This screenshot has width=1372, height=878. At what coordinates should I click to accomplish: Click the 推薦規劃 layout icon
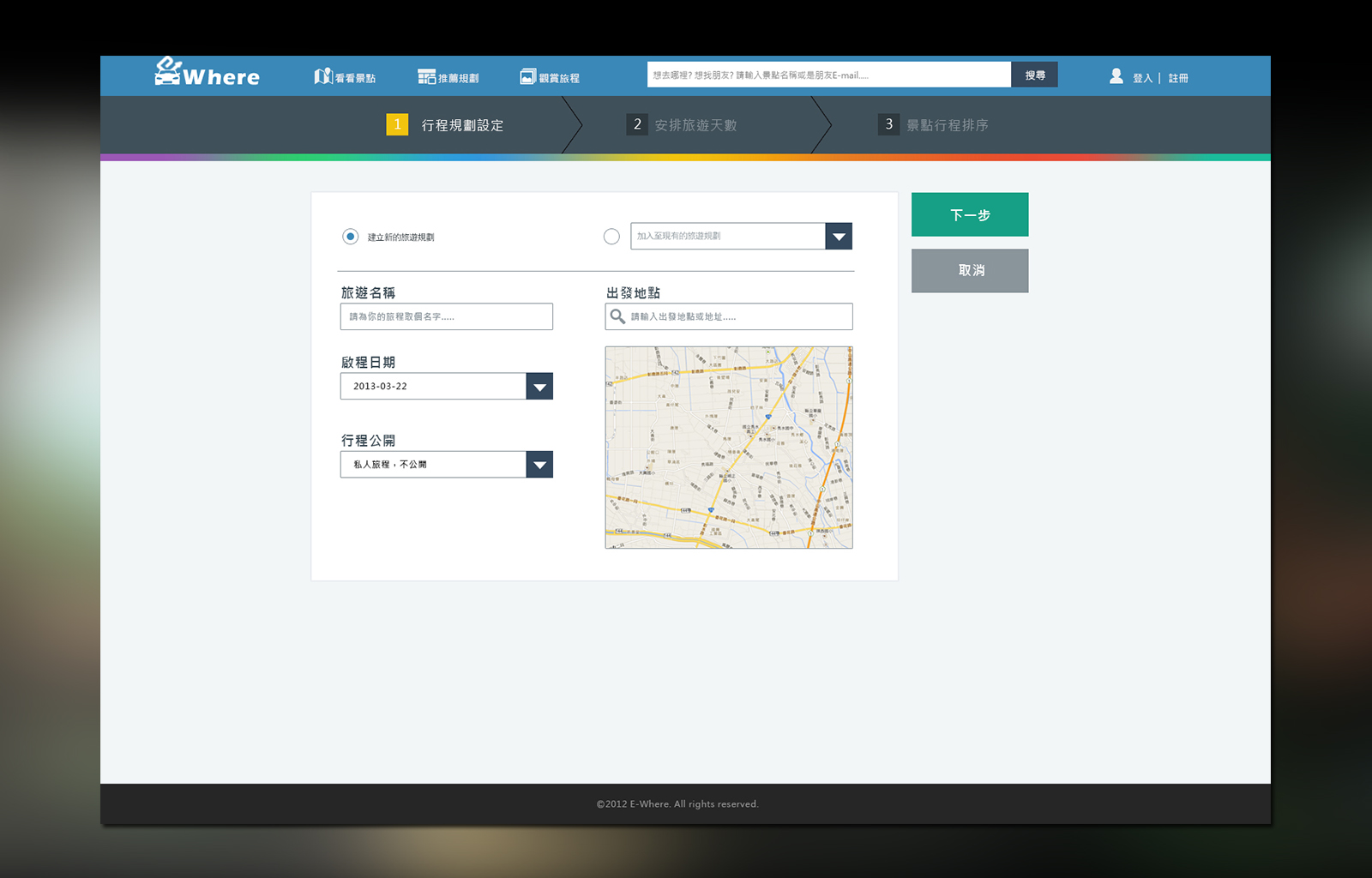pyautogui.click(x=426, y=77)
